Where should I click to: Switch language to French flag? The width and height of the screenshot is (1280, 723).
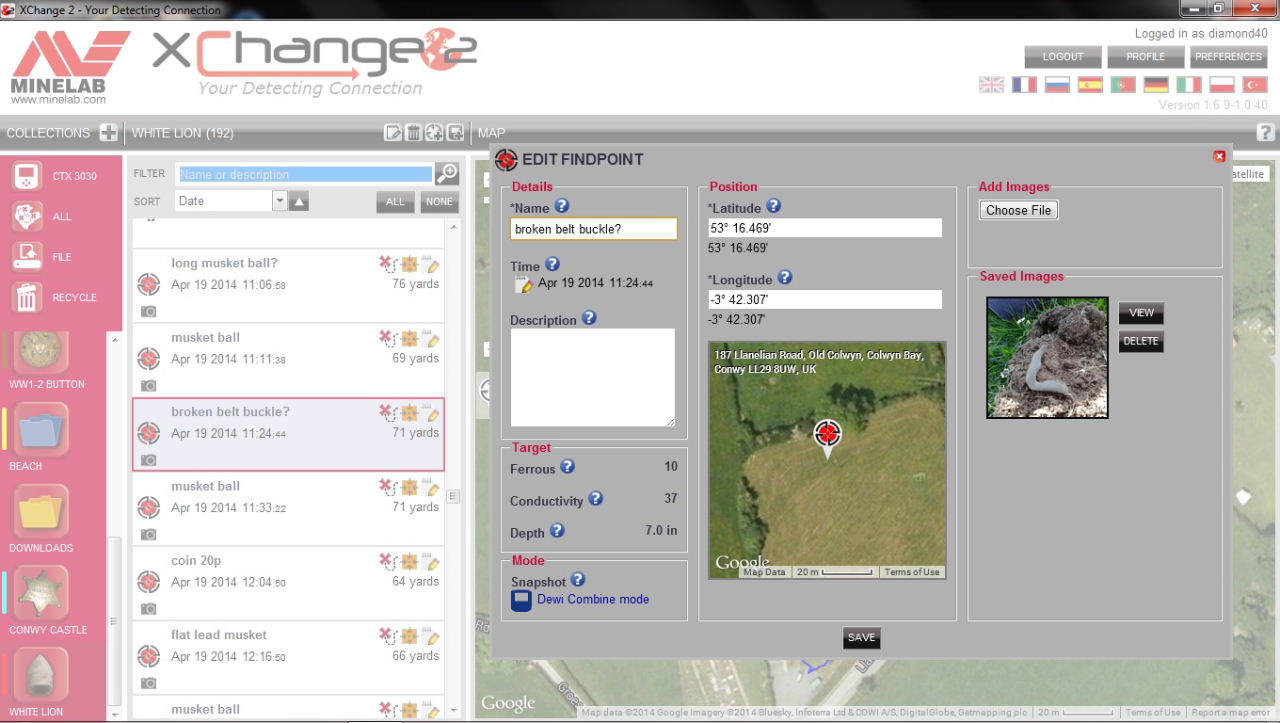pos(1024,85)
